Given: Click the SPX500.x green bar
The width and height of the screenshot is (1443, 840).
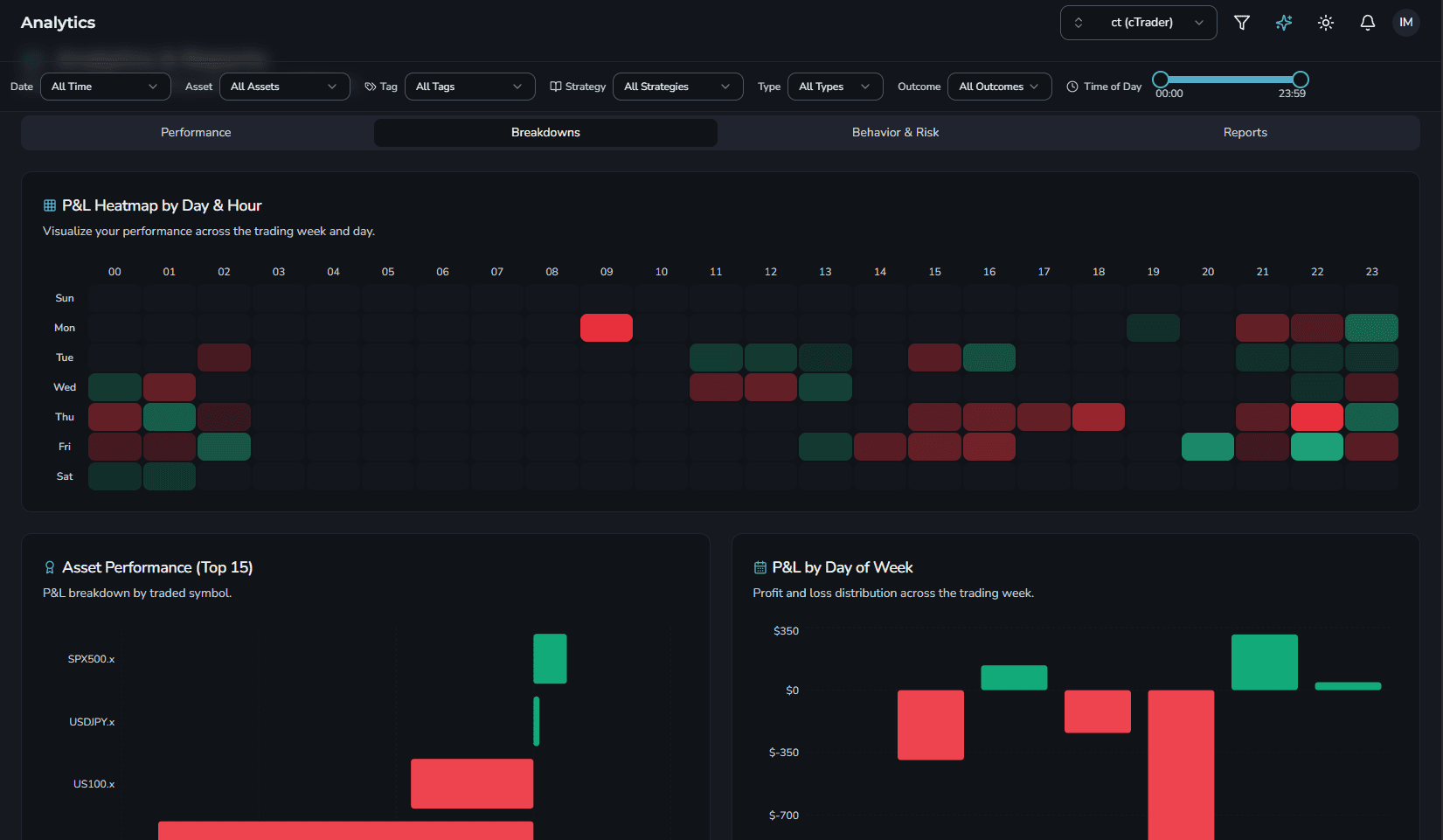Looking at the screenshot, I should coord(550,658).
